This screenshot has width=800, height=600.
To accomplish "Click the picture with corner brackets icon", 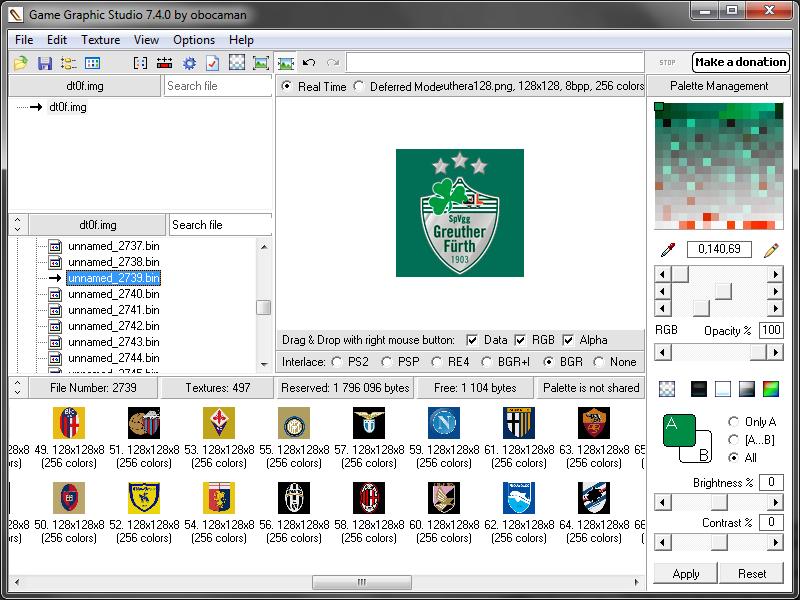I will 261,63.
